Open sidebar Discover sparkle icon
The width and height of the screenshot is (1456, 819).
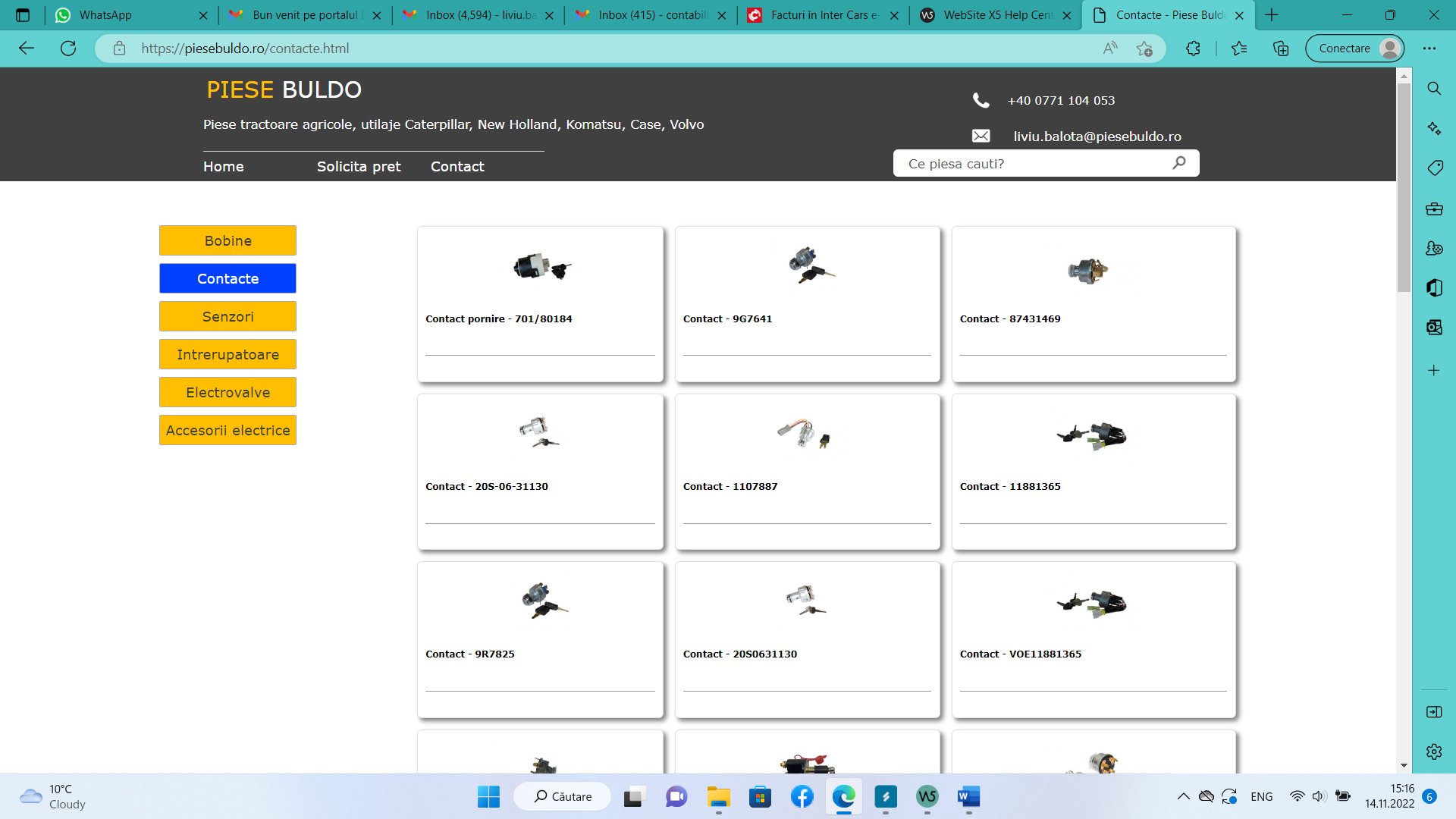(1434, 128)
